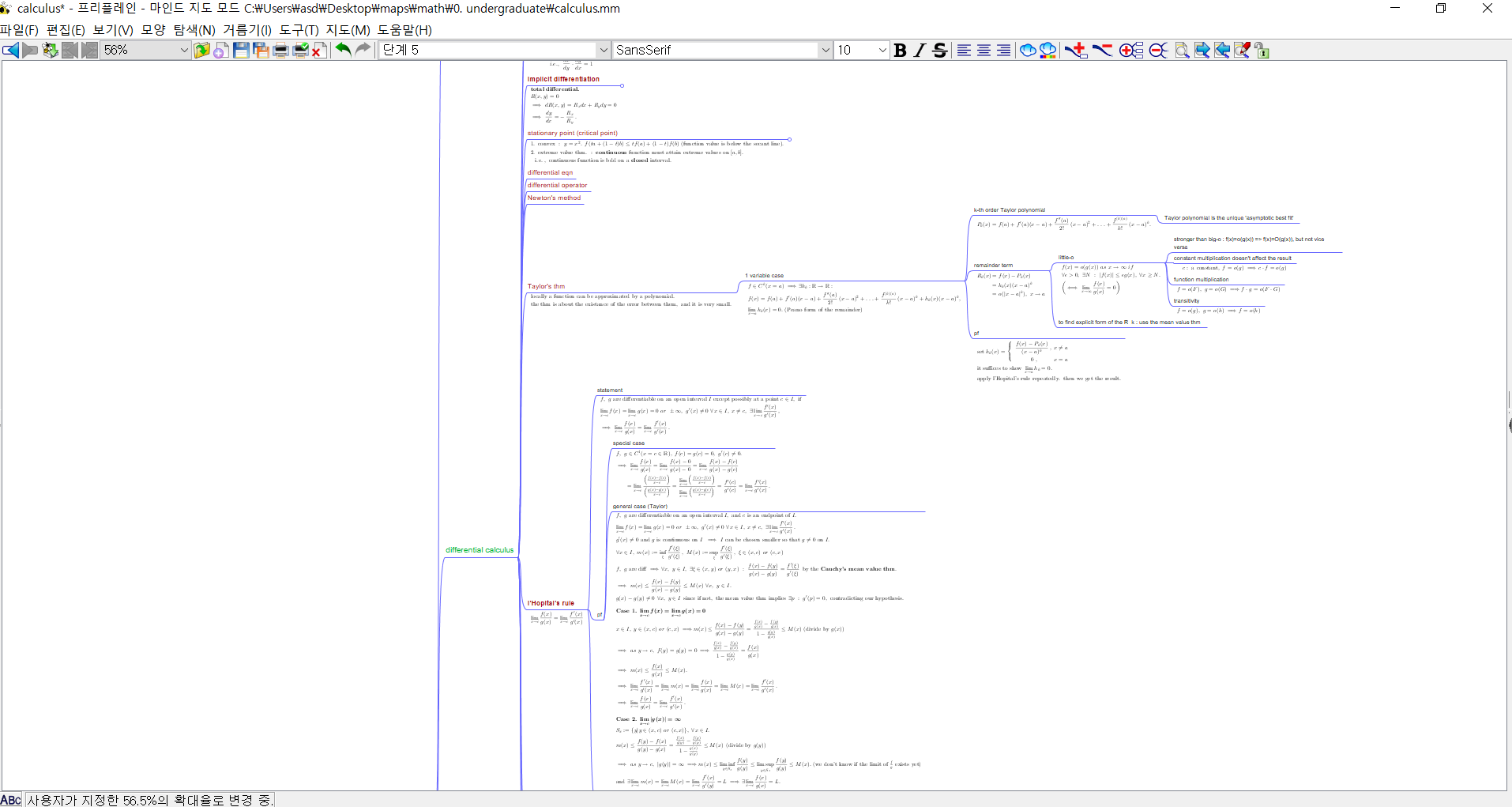Click the ABc icon in the status bar

pos(11,800)
